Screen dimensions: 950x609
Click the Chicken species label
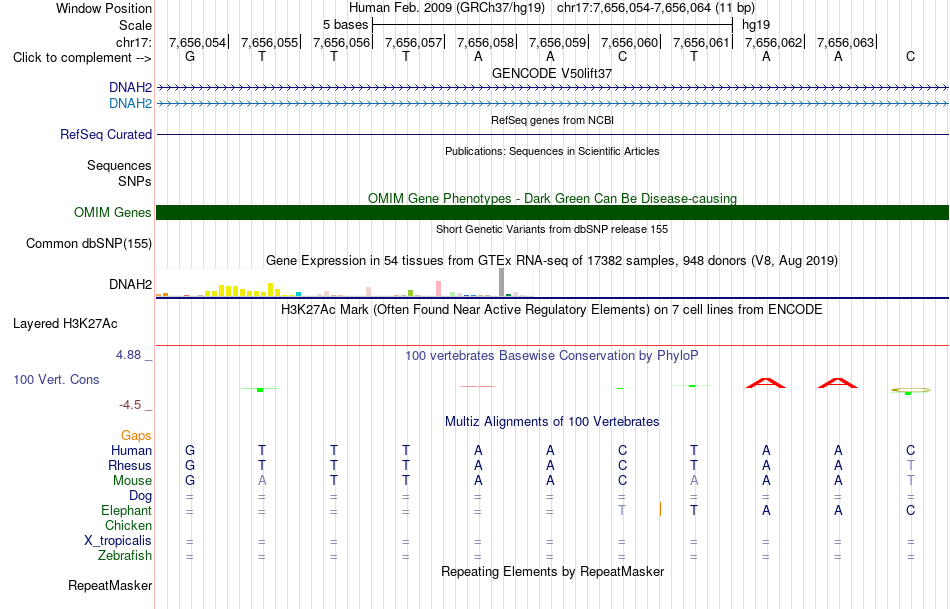tap(128, 525)
